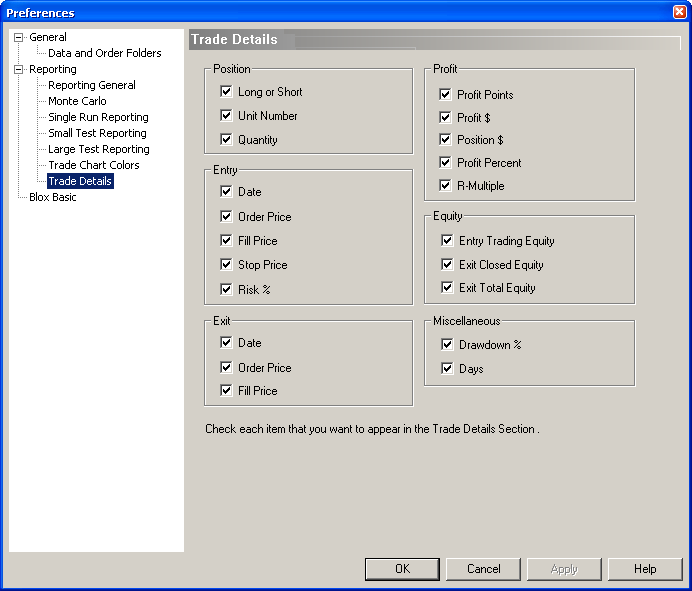The height and width of the screenshot is (591, 692).
Task: Close the Preferences dialog
Action: [x=679, y=12]
